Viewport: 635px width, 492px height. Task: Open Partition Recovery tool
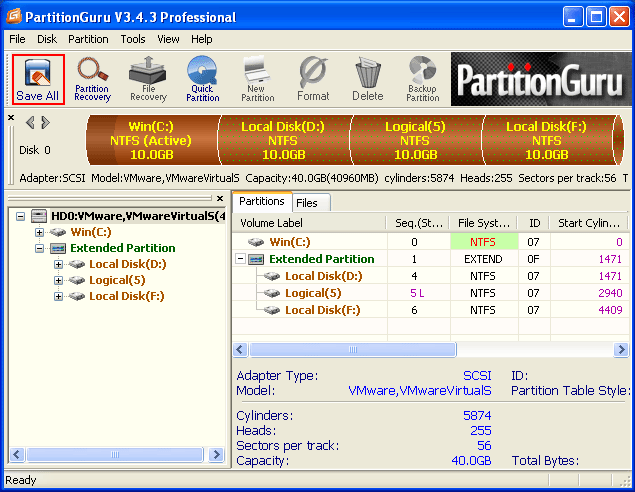pyautogui.click(x=92, y=79)
